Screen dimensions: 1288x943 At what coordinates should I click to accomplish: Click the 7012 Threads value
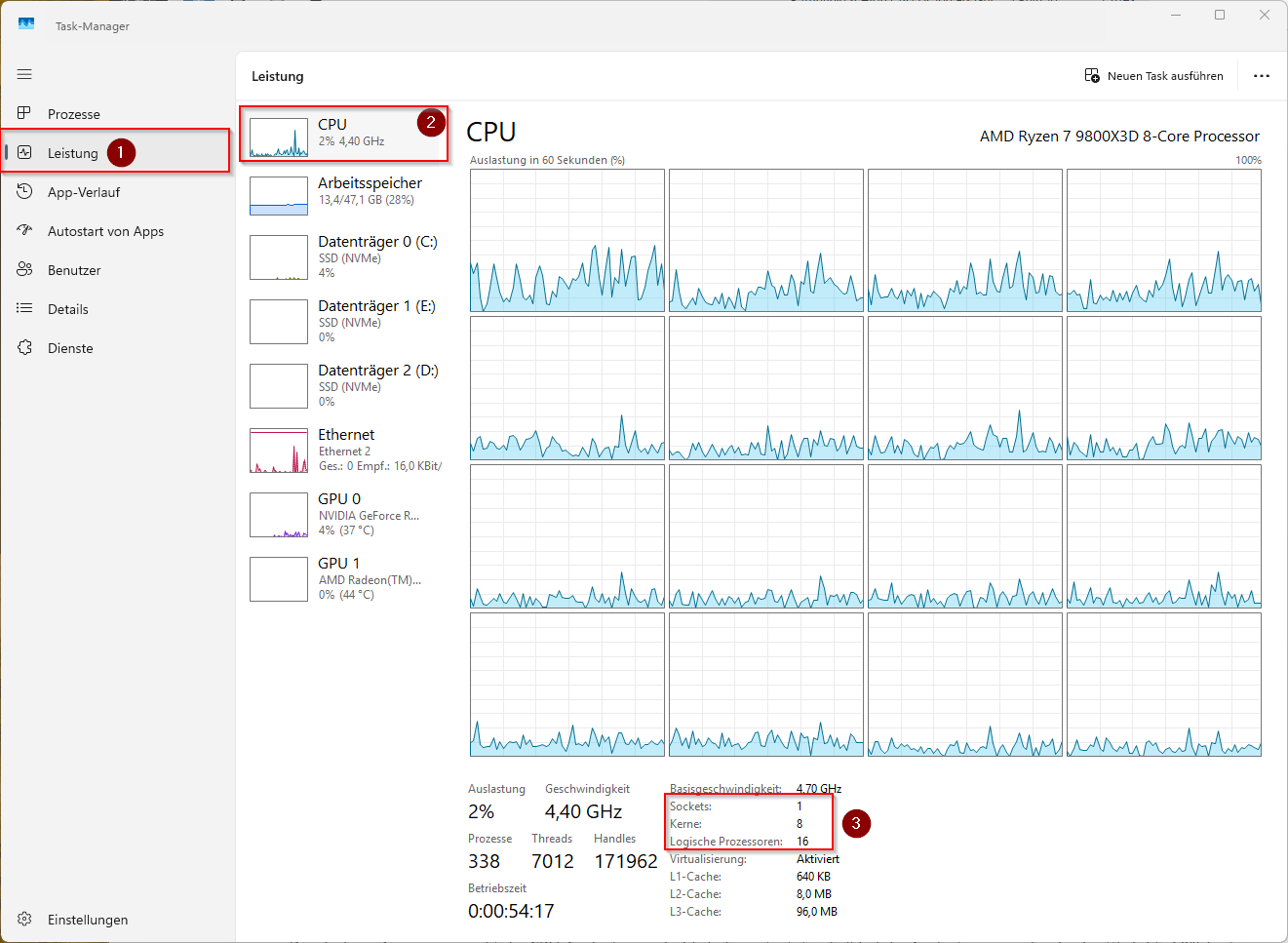[553, 861]
